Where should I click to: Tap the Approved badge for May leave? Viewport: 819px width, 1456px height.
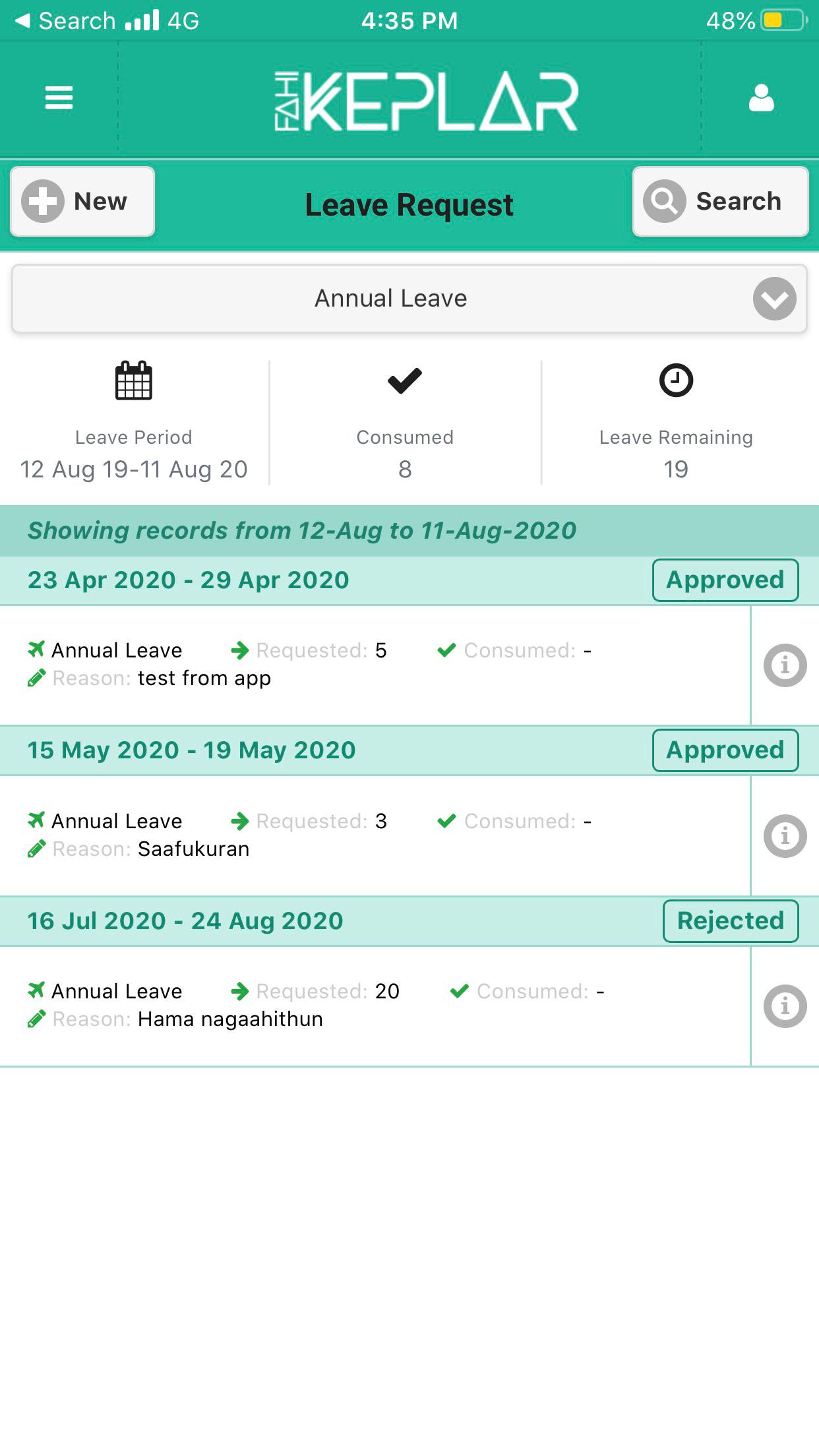point(725,750)
